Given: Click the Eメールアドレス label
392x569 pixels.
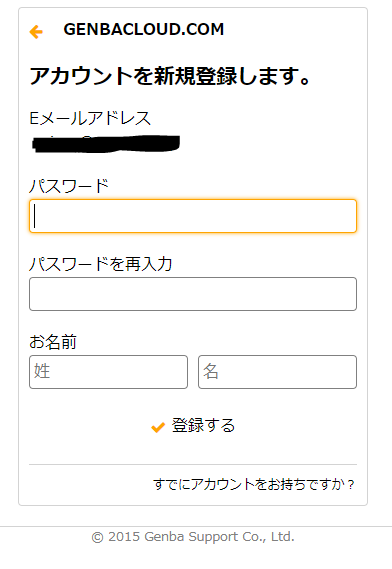Looking at the screenshot, I should (x=90, y=118).
